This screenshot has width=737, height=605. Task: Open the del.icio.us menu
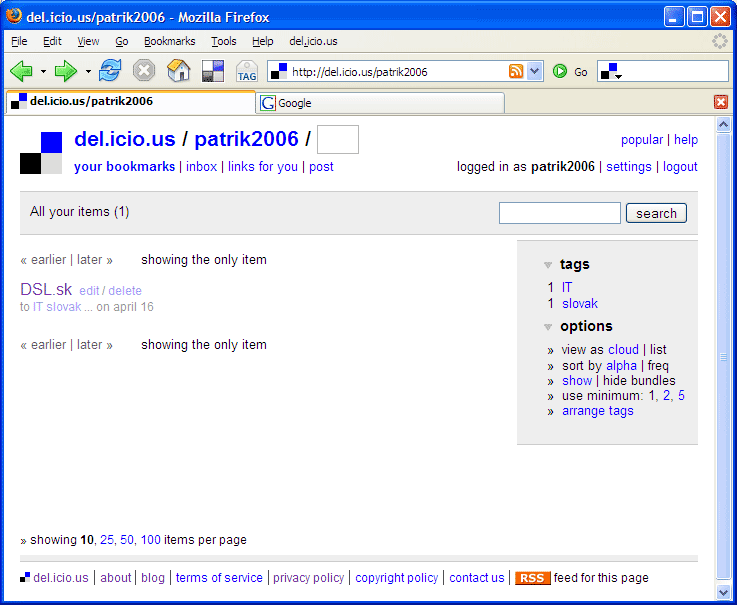click(314, 41)
